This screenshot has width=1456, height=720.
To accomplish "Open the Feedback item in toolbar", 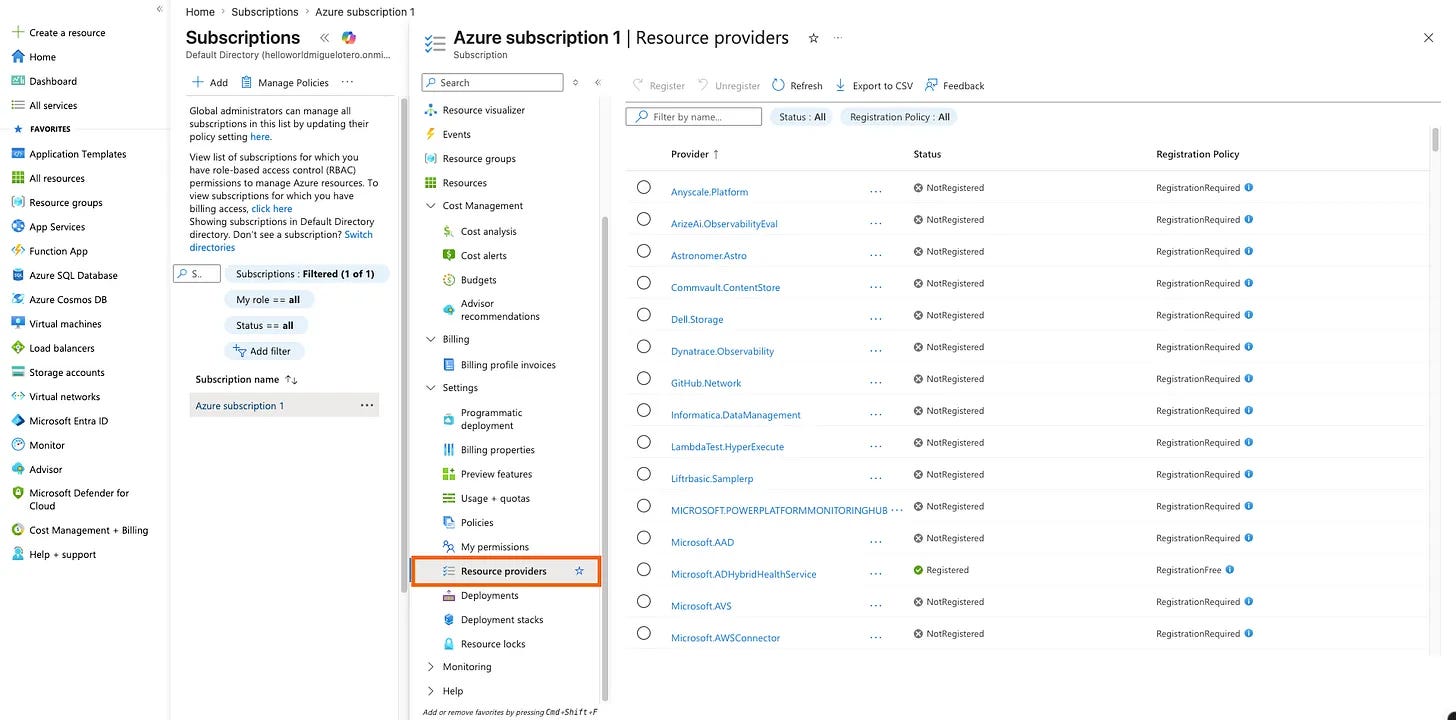I will (x=955, y=86).
